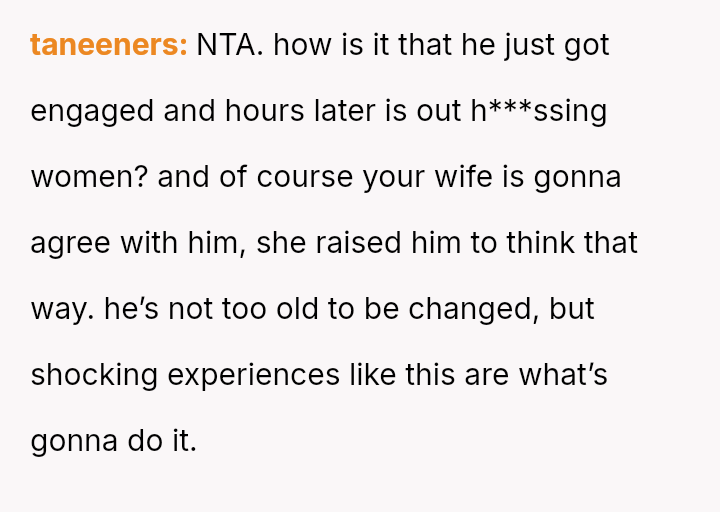Click the word what's in the comment
This screenshot has height=512, width=720.
tap(563, 375)
